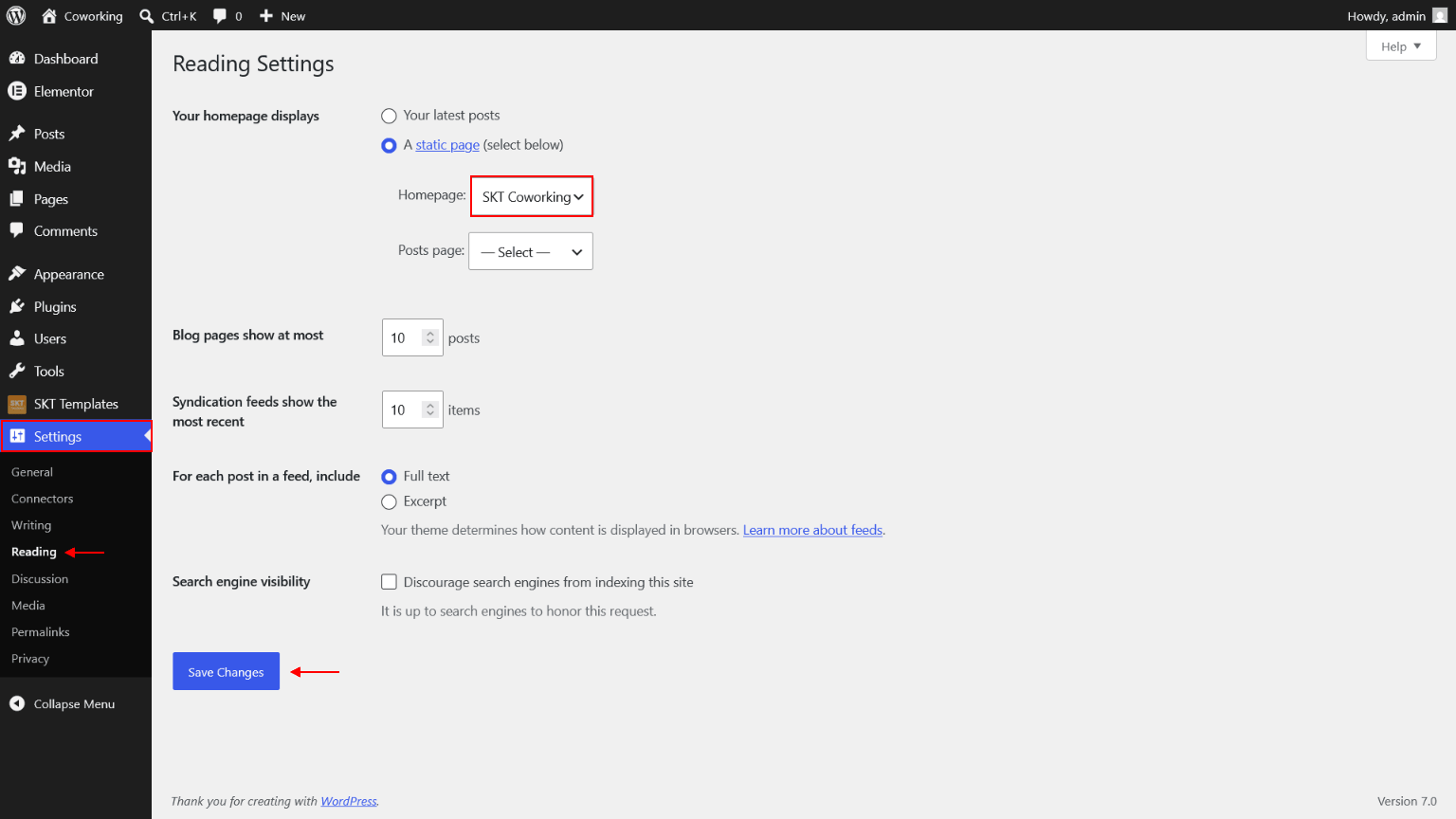The height and width of the screenshot is (819, 1456).
Task: Click 'Howdy, admin' account text
Action: 1386,16
